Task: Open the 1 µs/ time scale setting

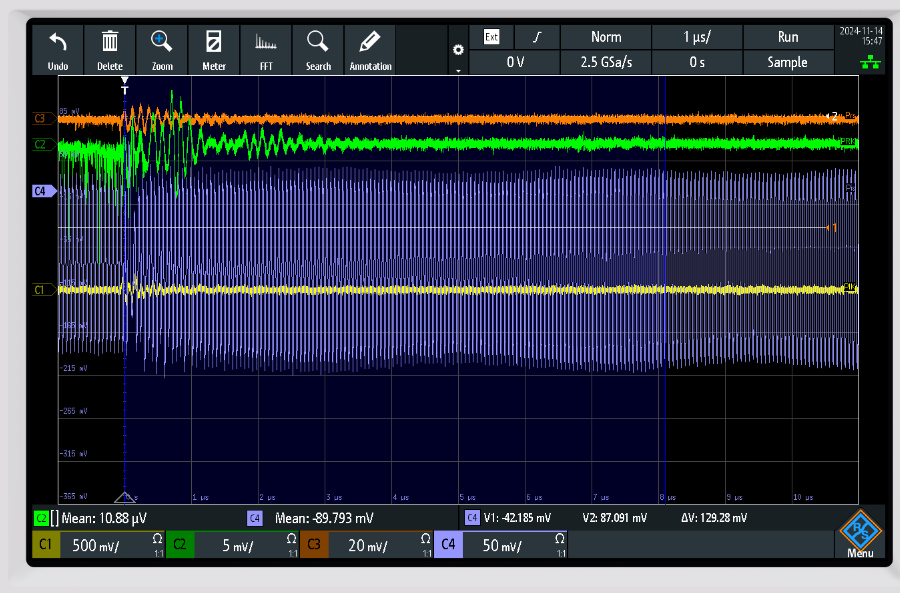Action: point(696,37)
